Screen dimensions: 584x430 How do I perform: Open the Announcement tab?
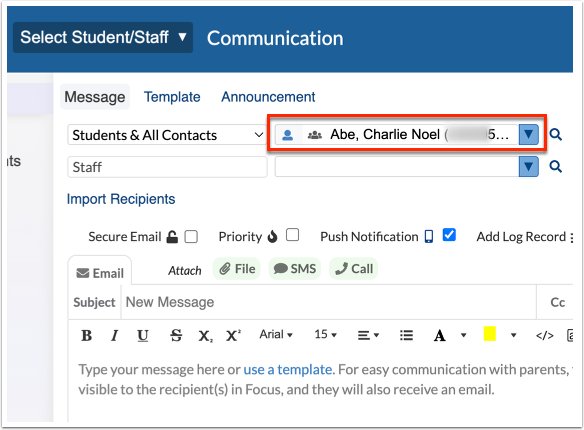(x=268, y=97)
